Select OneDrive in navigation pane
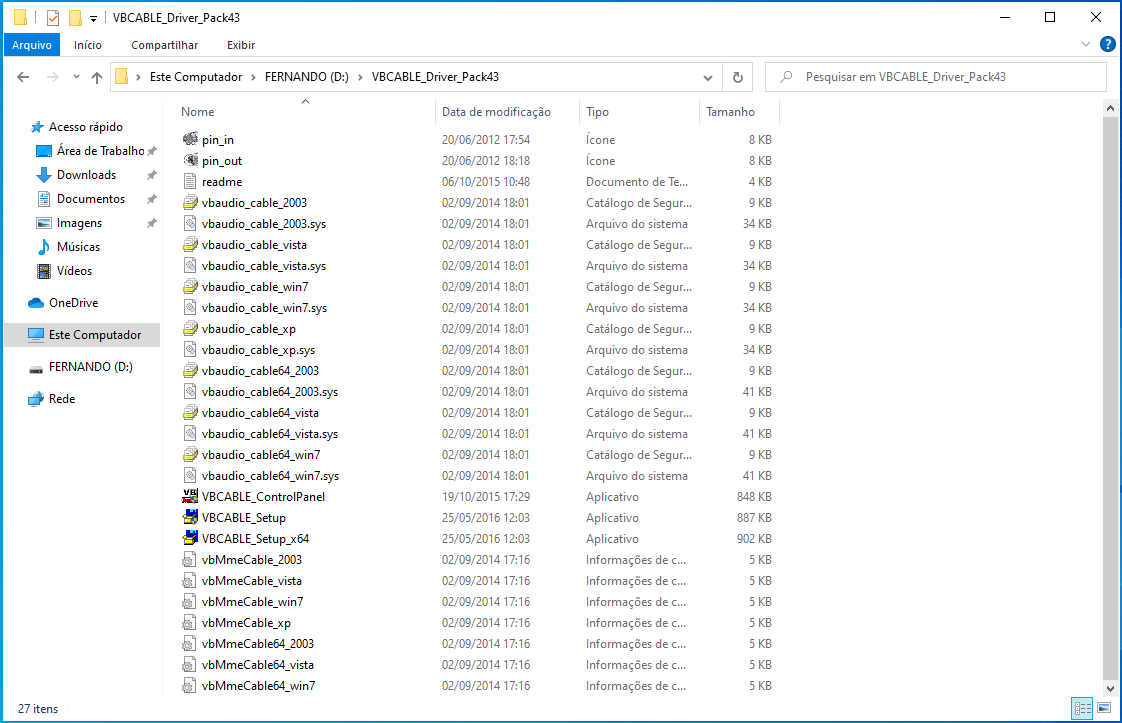This screenshot has width=1122, height=723. click(x=73, y=303)
